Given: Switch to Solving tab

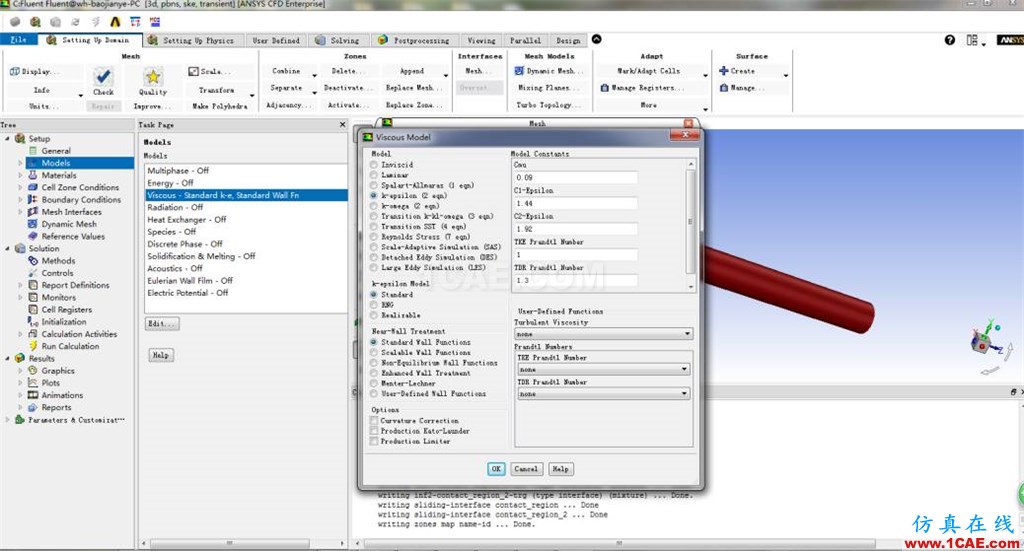Looking at the screenshot, I should 338,40.
